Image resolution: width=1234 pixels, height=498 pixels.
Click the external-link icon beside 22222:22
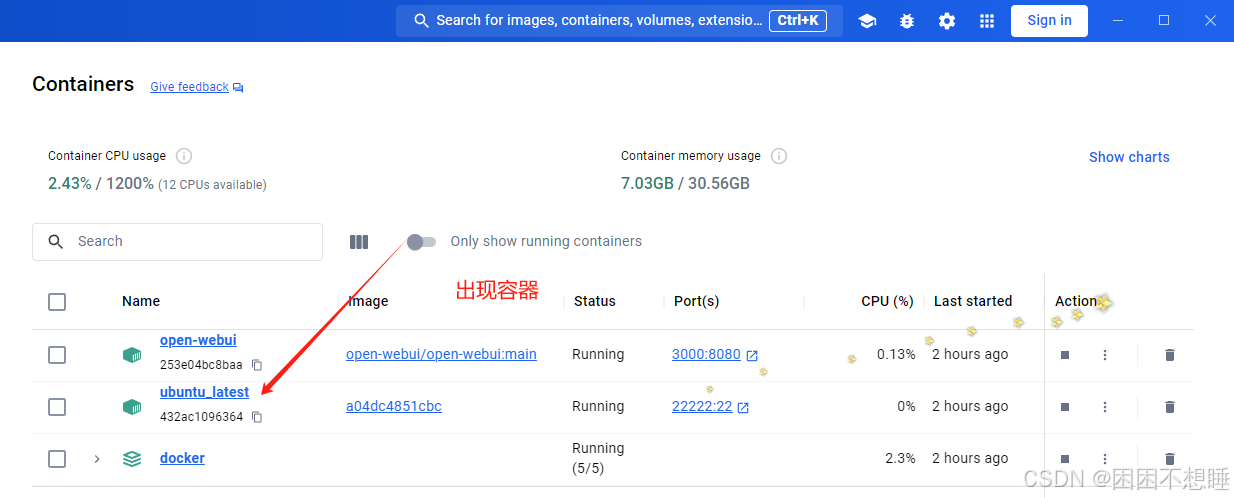(743, 407)
